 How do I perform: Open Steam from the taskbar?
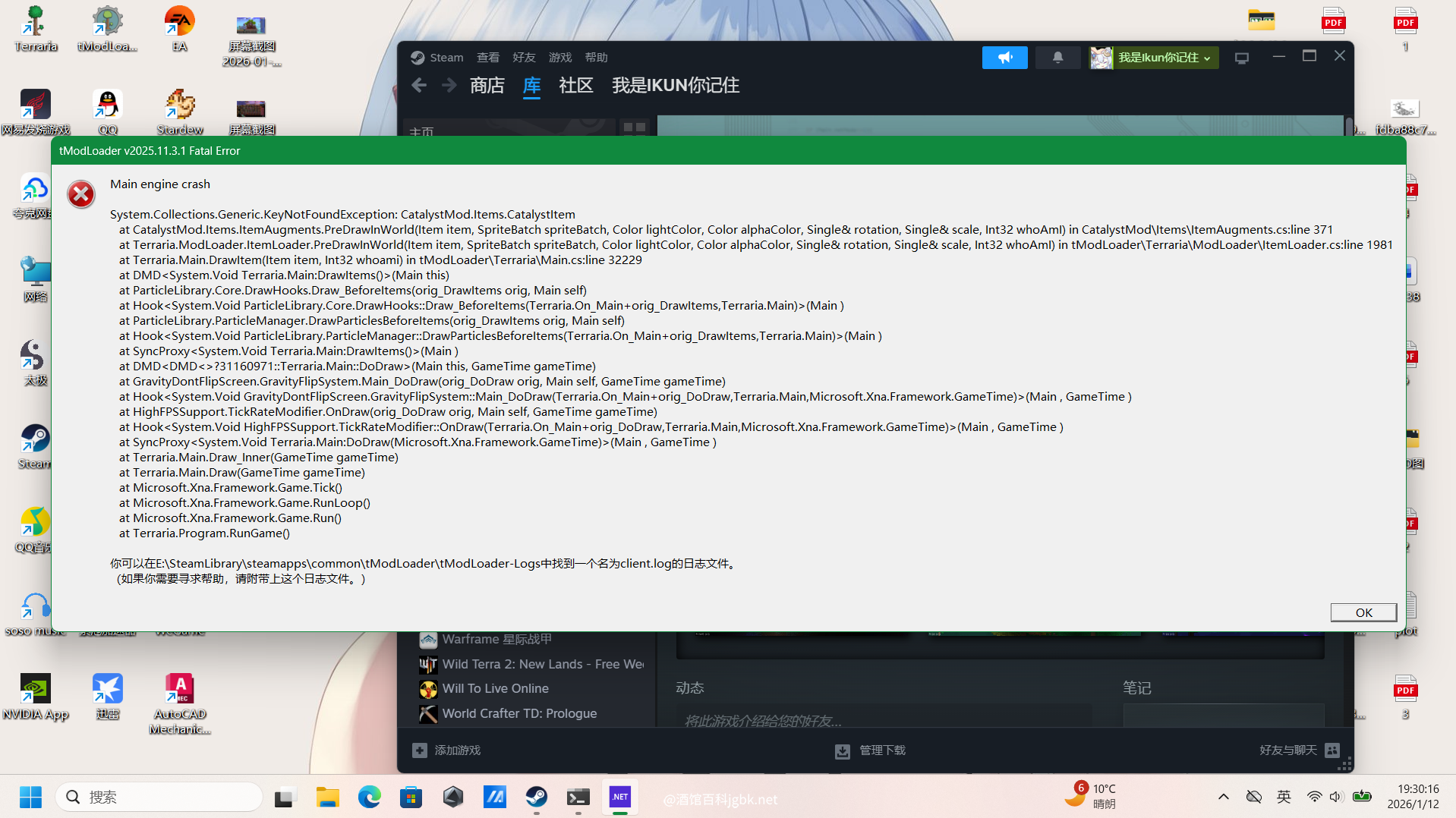point(536,798)
